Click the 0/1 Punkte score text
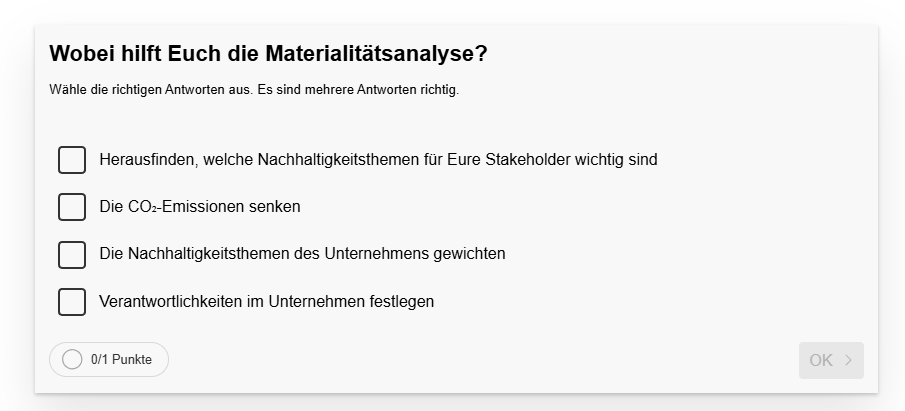Image resolution: width=905 pixels, height=411 pixels. [121, 359]
